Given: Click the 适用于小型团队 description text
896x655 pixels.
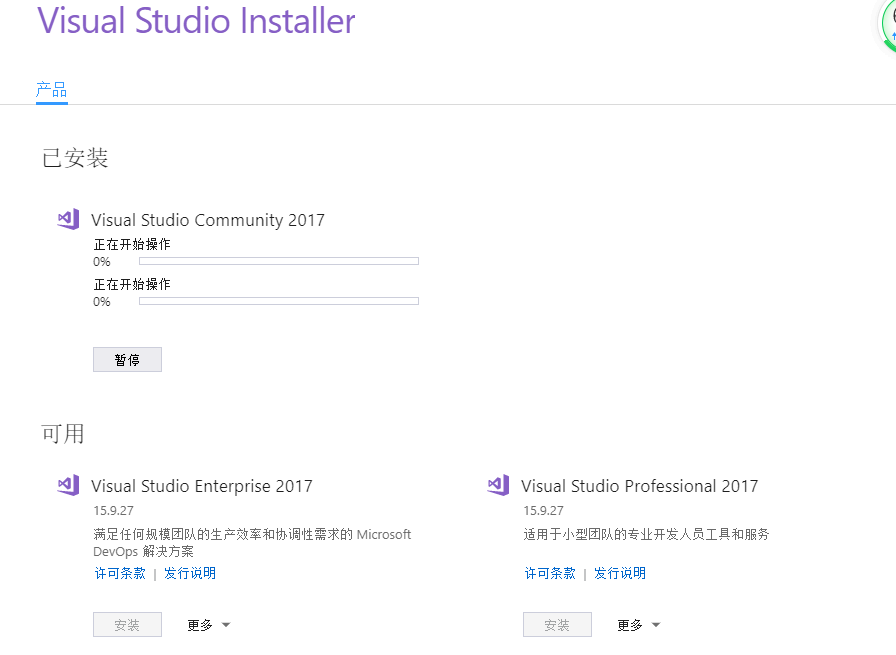Looking at the screenshot, I should (x=646, y=534).
